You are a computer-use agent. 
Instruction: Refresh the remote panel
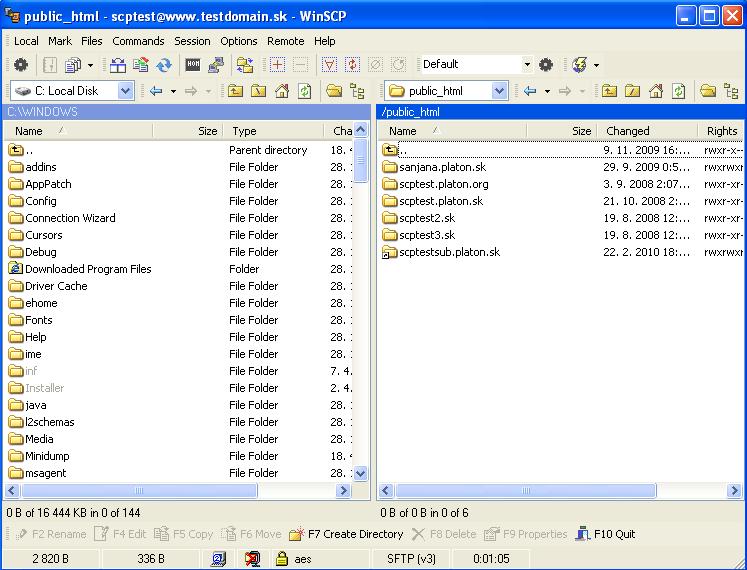[x=679, y=91]
